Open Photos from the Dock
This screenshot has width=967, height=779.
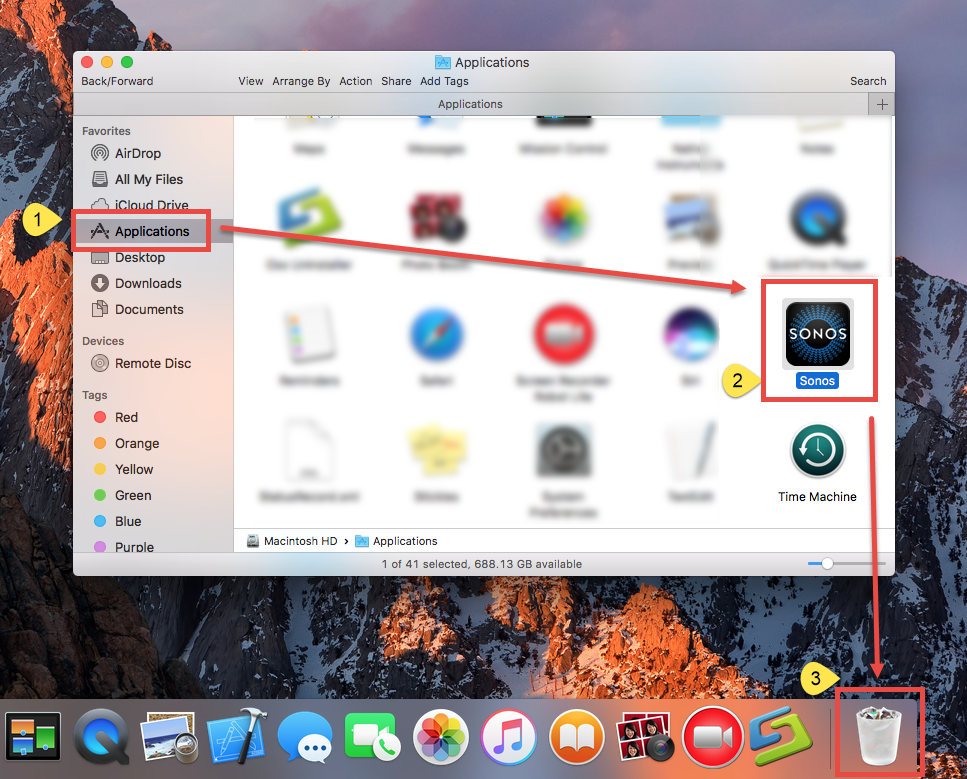coord(440,735)
